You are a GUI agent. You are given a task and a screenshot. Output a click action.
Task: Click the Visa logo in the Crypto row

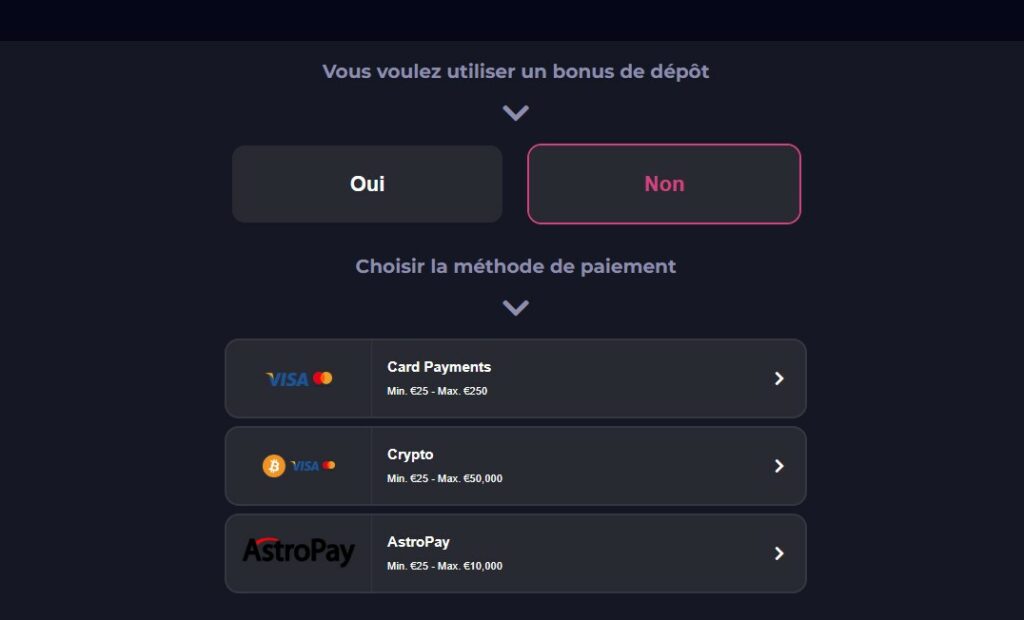pyautogui.click(x=304, y=466)
